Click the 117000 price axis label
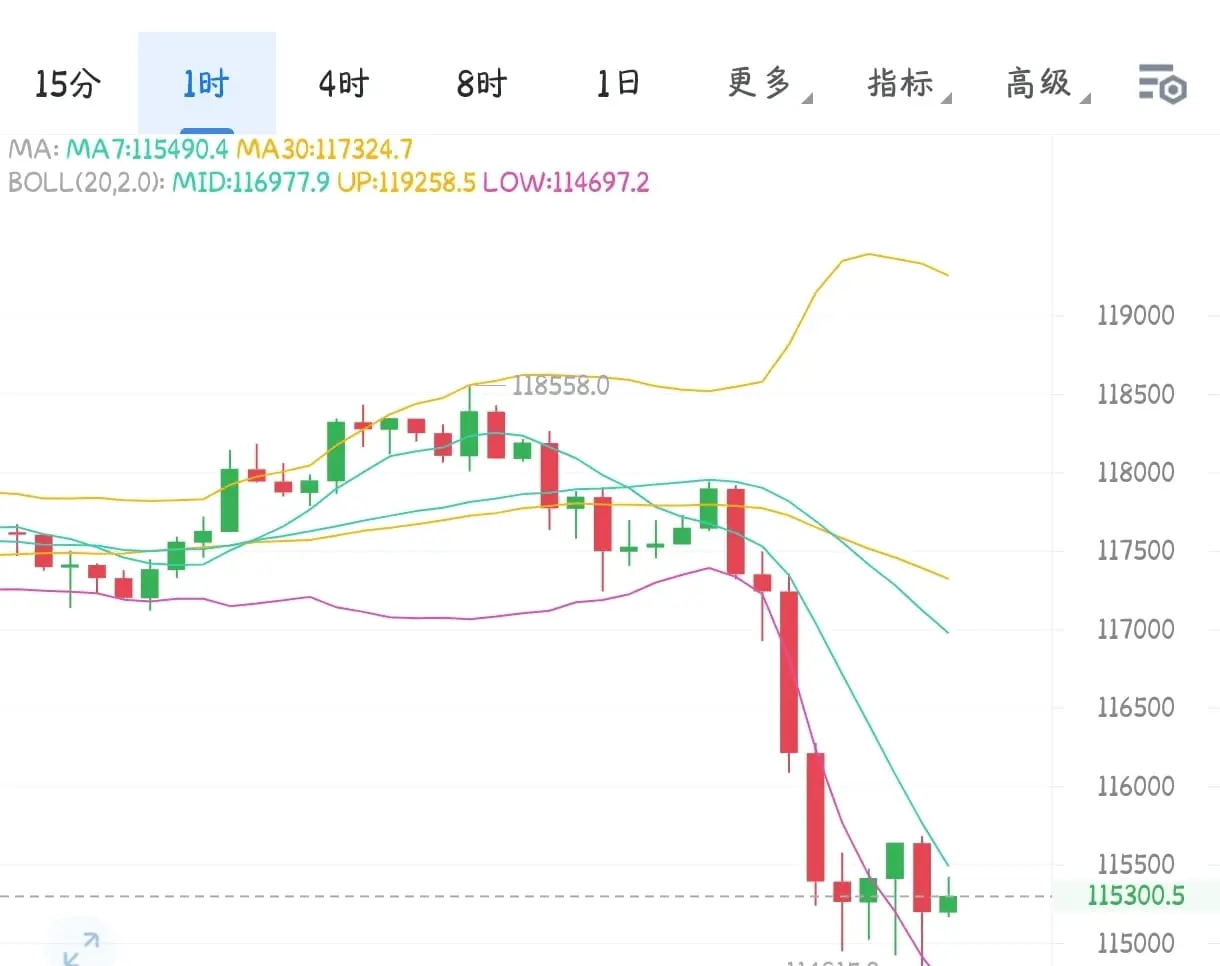Viewport: 1220px width, 966px height. 1135,629
